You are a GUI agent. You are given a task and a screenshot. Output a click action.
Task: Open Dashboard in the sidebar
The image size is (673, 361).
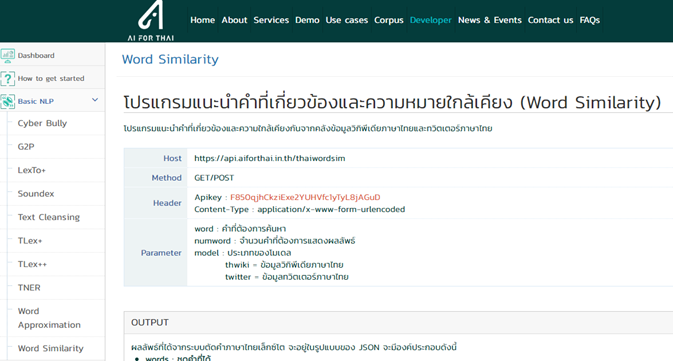36,55
